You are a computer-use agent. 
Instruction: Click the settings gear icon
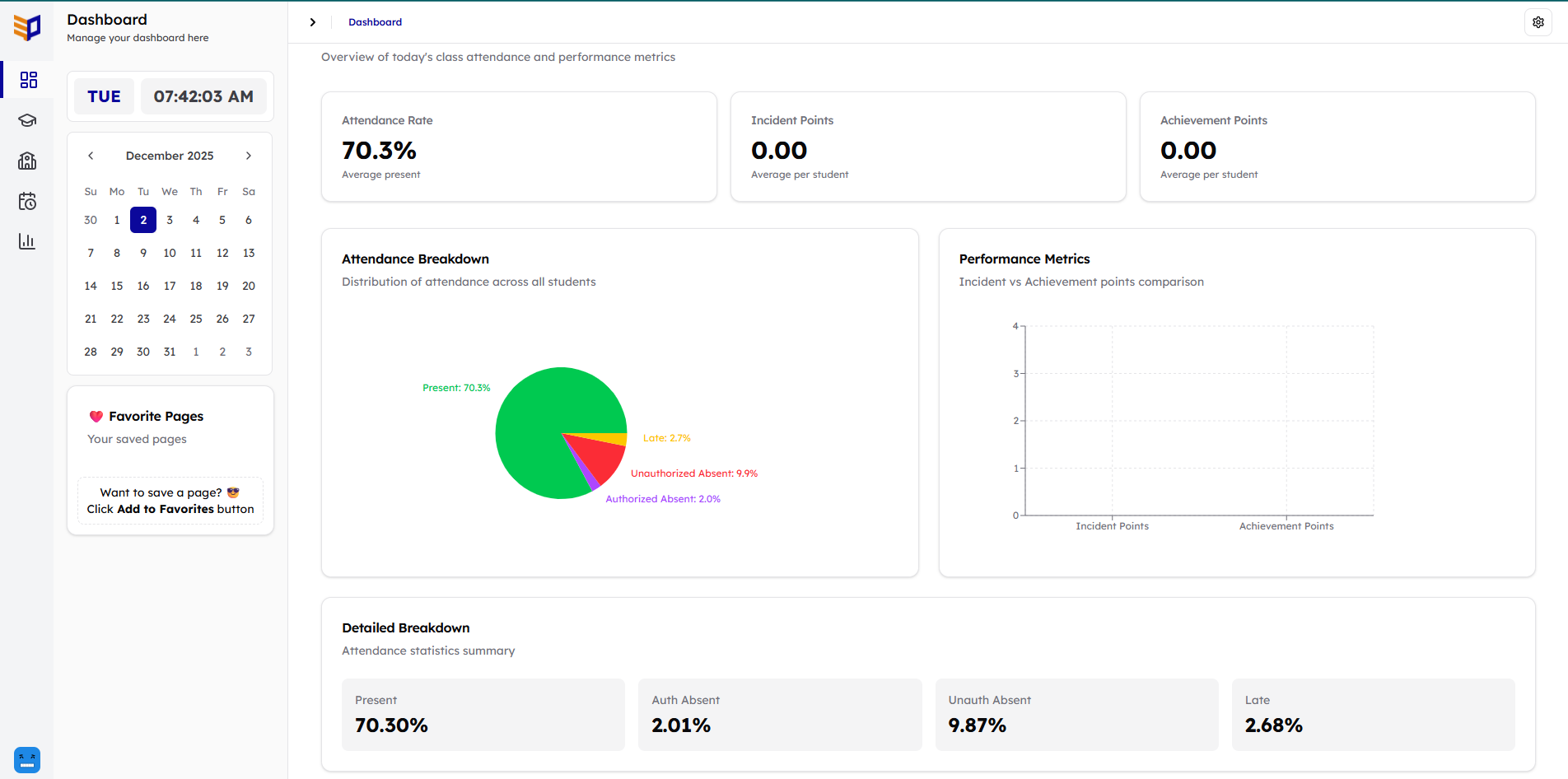(1538, 22)
